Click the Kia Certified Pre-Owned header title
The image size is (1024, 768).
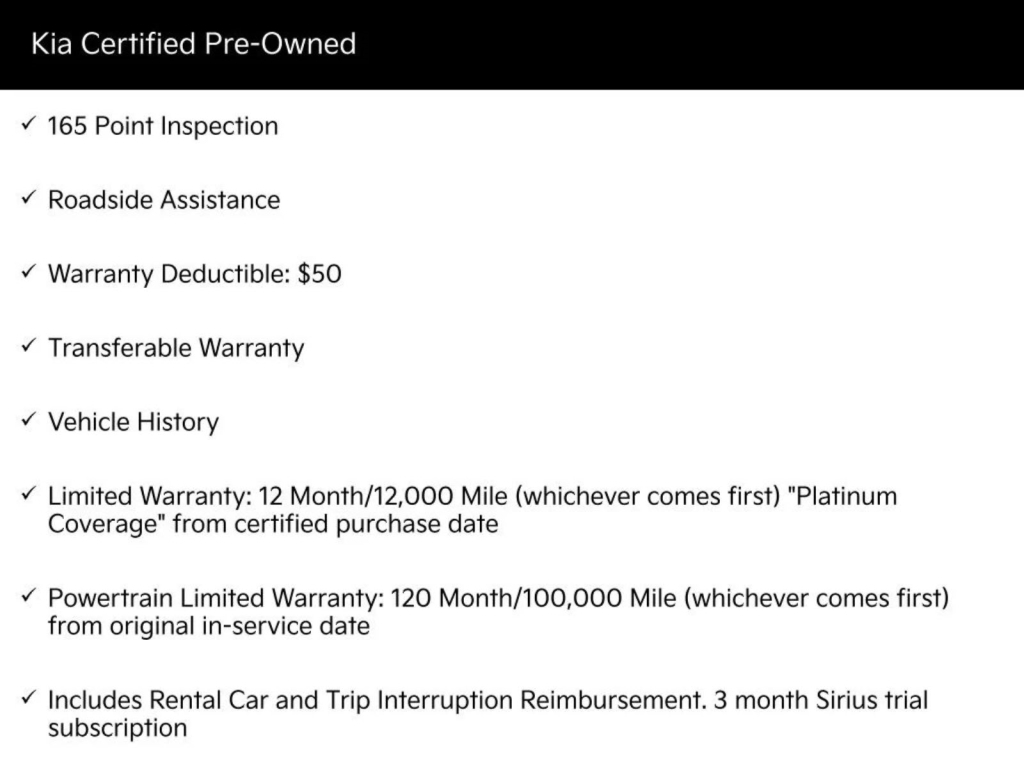click(193, 44)
